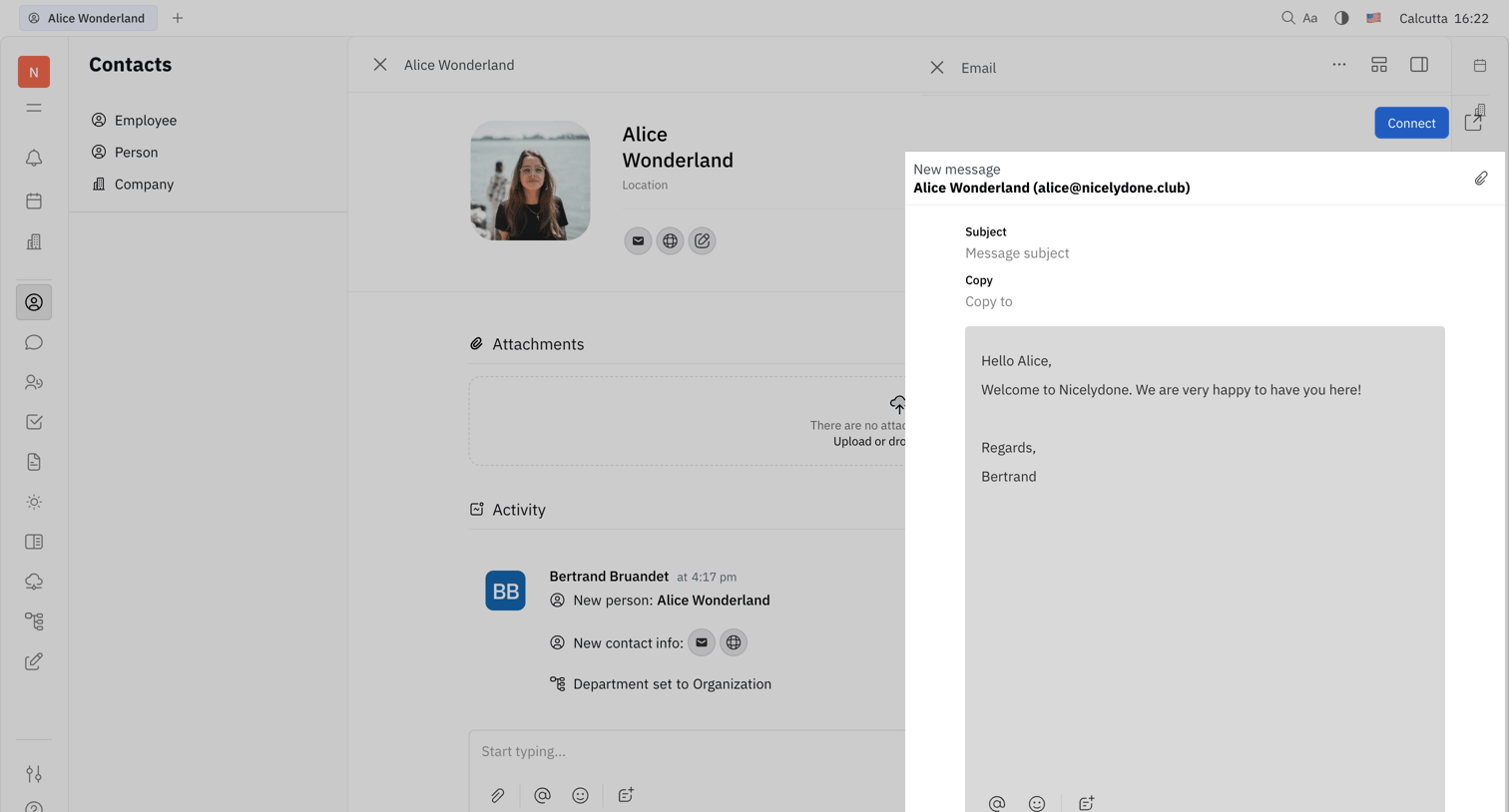This screenshot has width=1509, height=812.
Task: Open the three-dots more menu
Action: coord(1339,65)
